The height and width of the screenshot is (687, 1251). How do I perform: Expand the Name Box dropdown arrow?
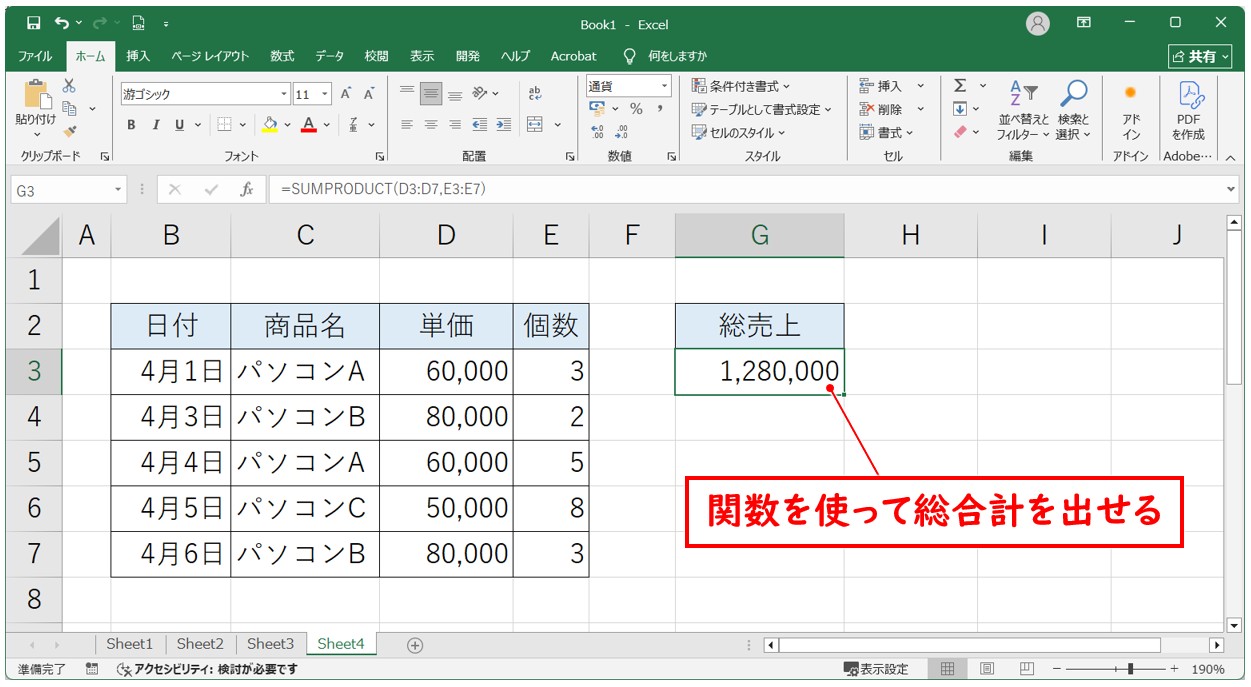pyautogui.click(x=119, y=189)
